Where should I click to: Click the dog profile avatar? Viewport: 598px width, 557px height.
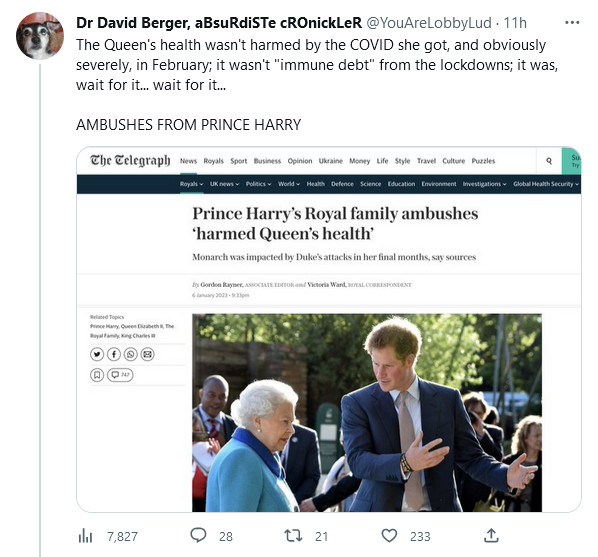40,36
